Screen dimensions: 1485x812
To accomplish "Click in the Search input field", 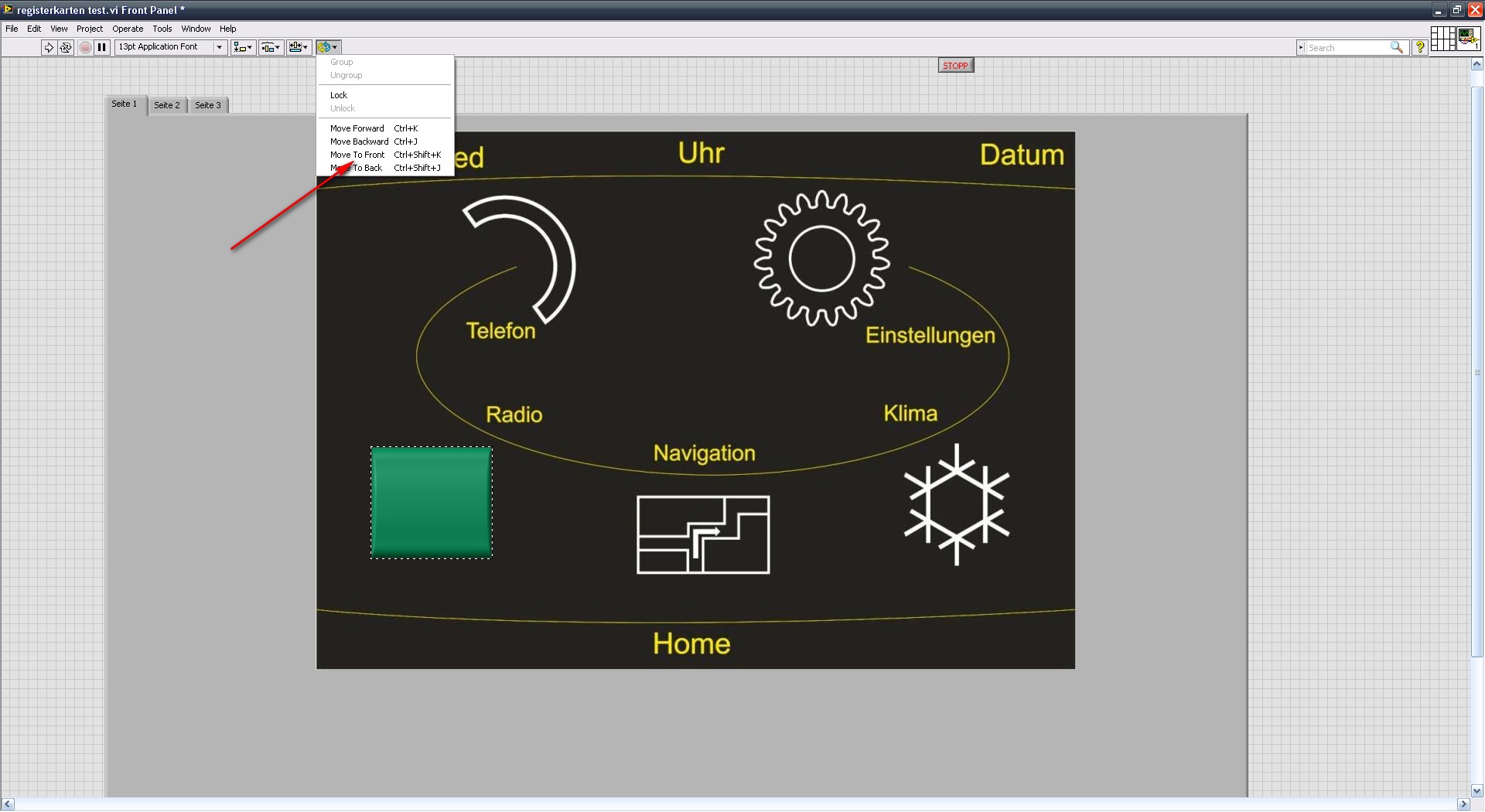I will tap(1347, 48).
